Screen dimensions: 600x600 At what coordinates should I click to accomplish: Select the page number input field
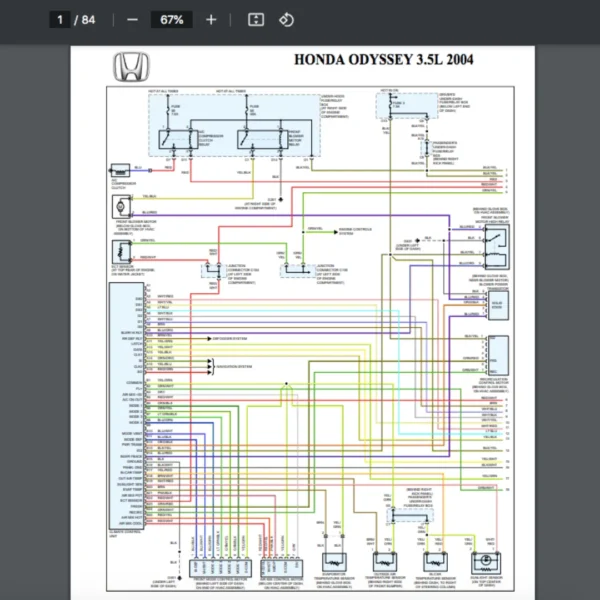[60, 20]
